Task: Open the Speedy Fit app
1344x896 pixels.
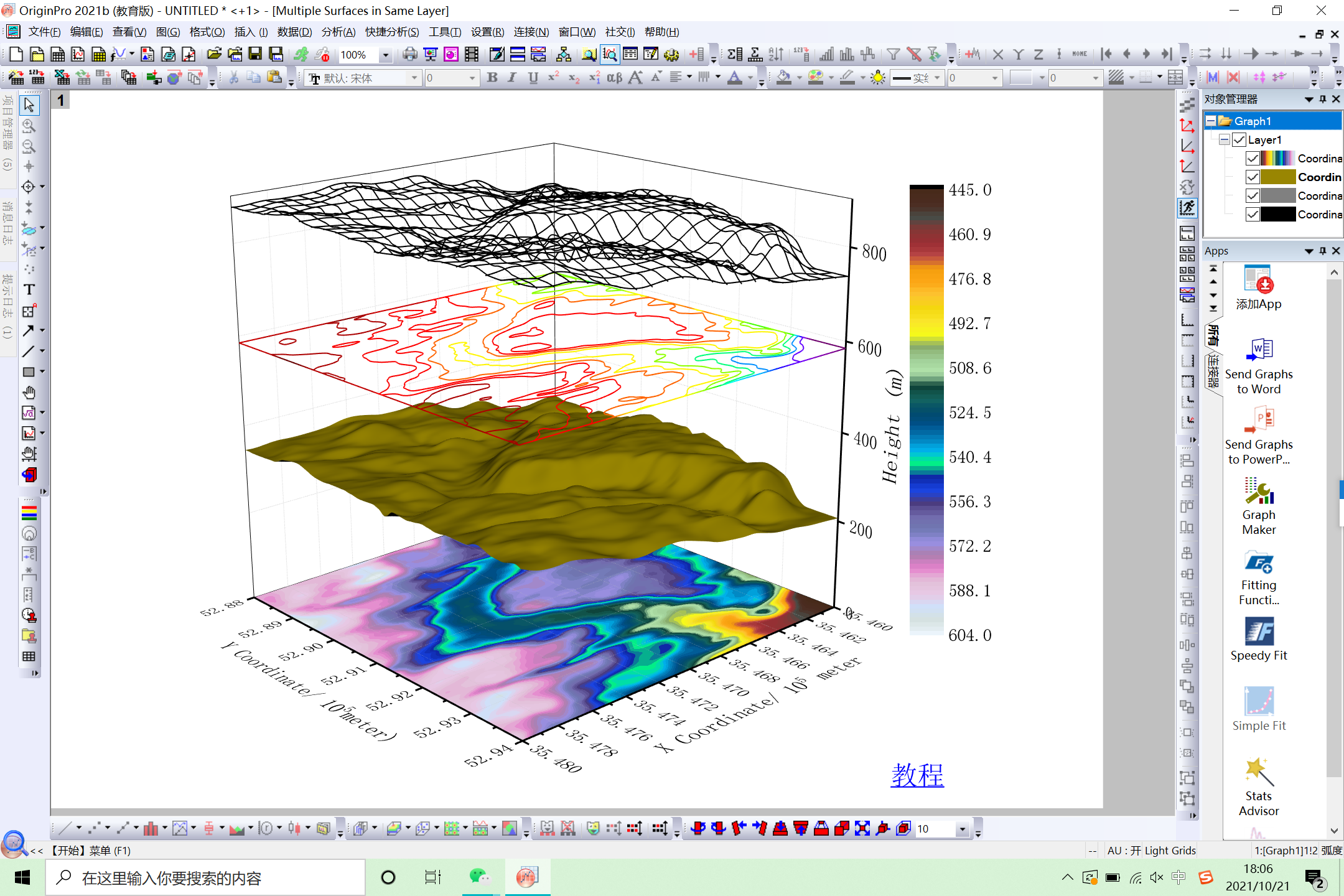Action: coord(1258,639)
